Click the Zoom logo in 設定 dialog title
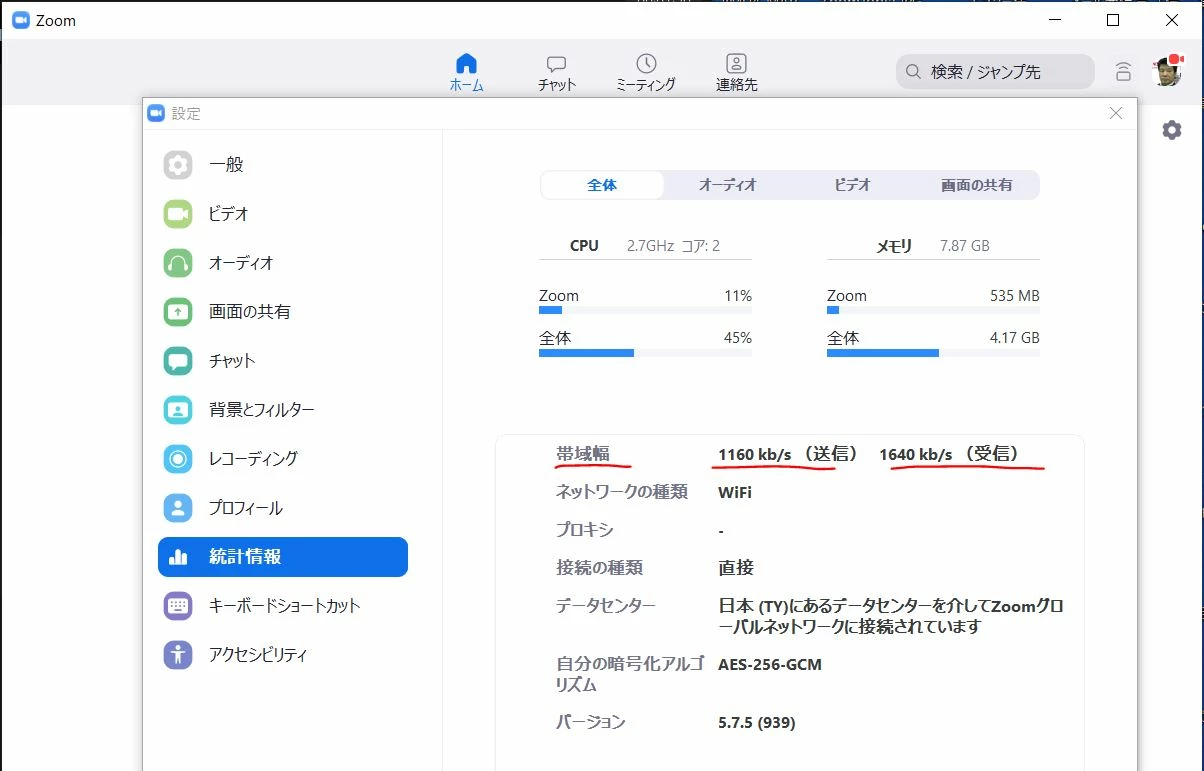This screenshot has height=771, width=1204. click(156, 113)
